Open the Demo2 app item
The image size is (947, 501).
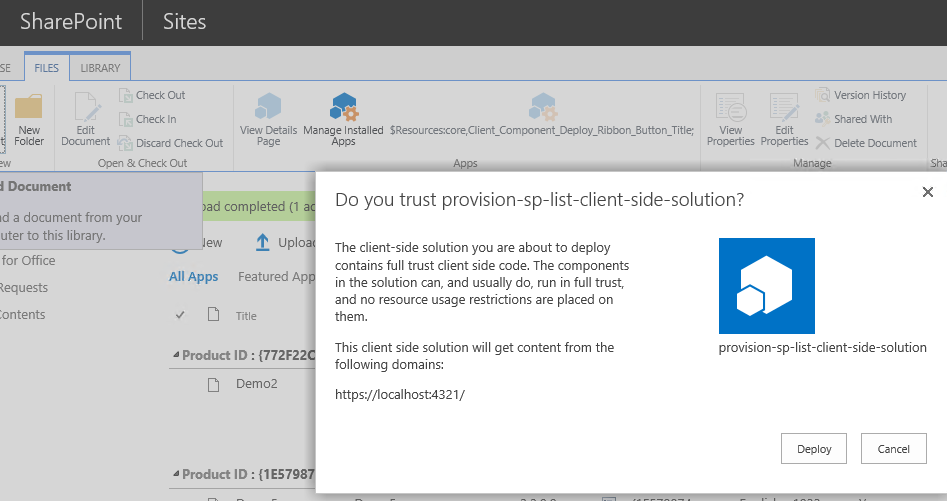point(257,384)
